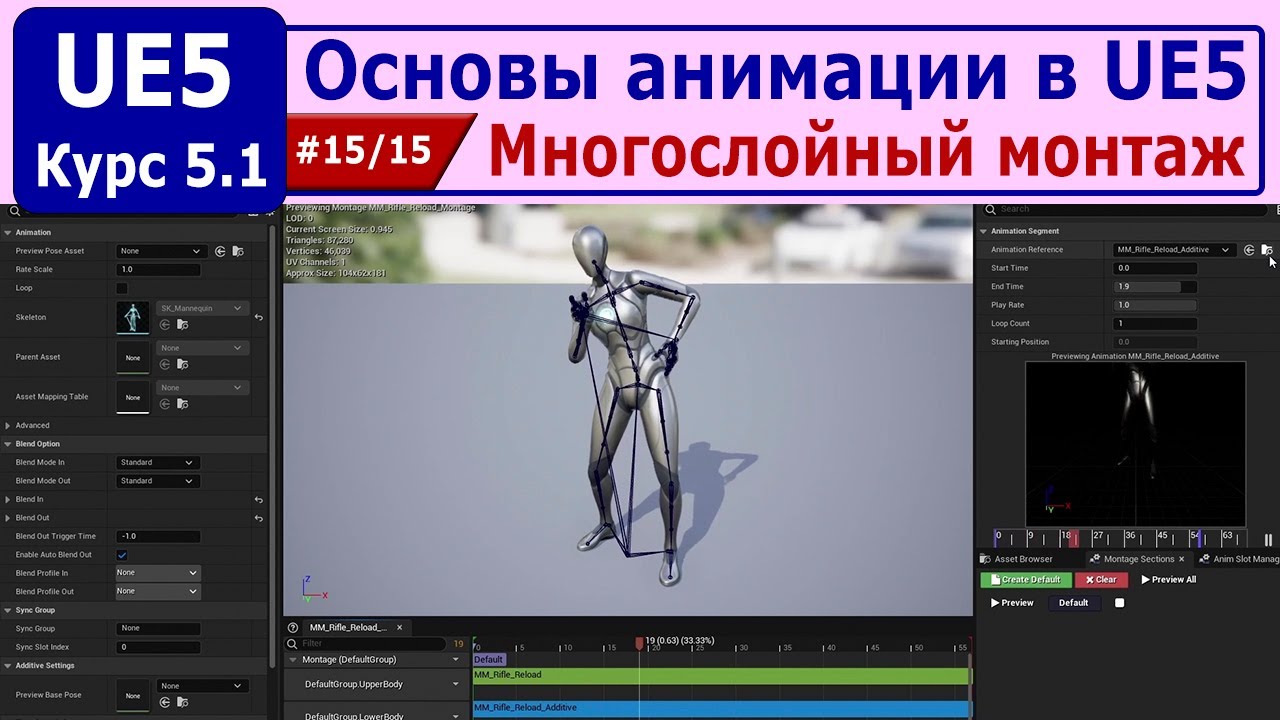Screen dimensions: 1280x720
Task: Use selected asset for Asset Mapping Table
Action: [165, 404]
